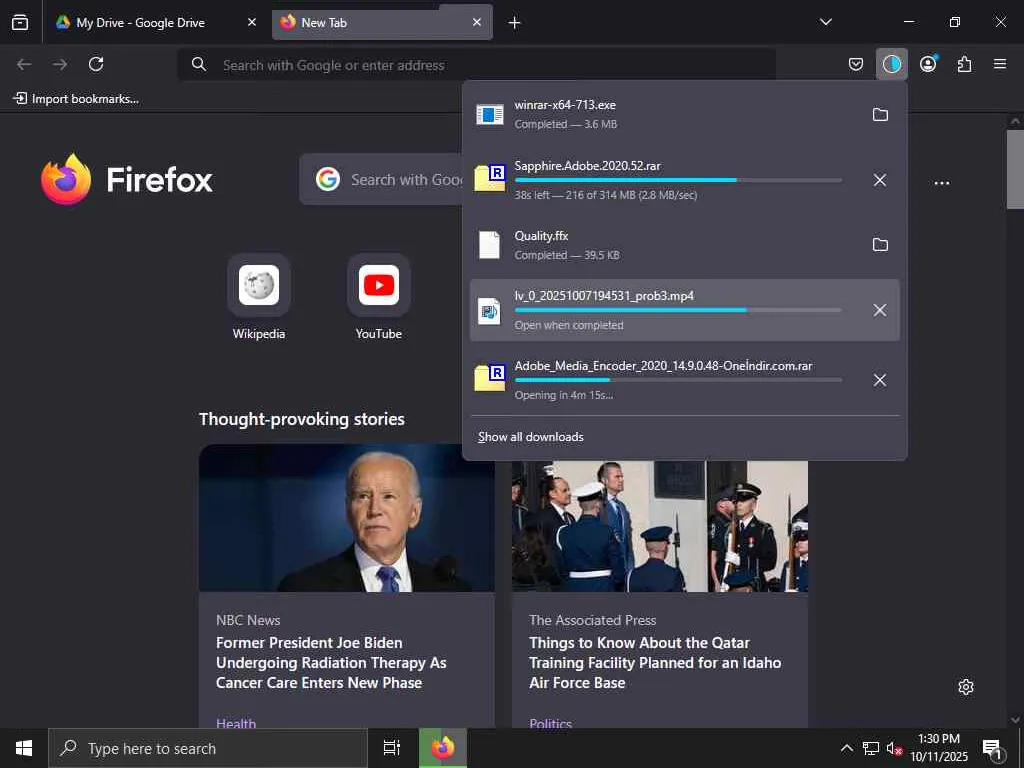Open the network tray icon
Viewport: 1024px width, 768px height.
pos(871,748)
